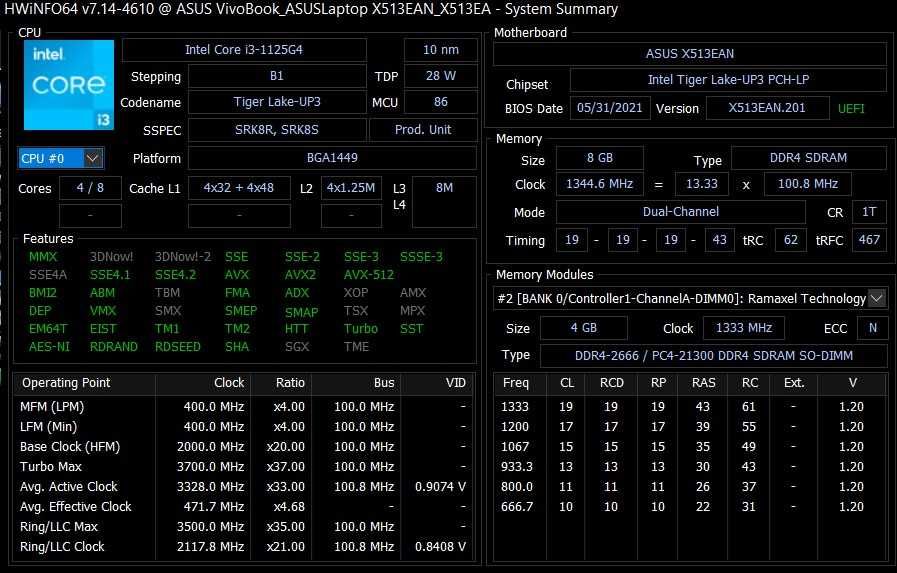Click the BIOS date 05/31/2021
The height and width of the screenshot is (573, 897).
pos(610,108)
